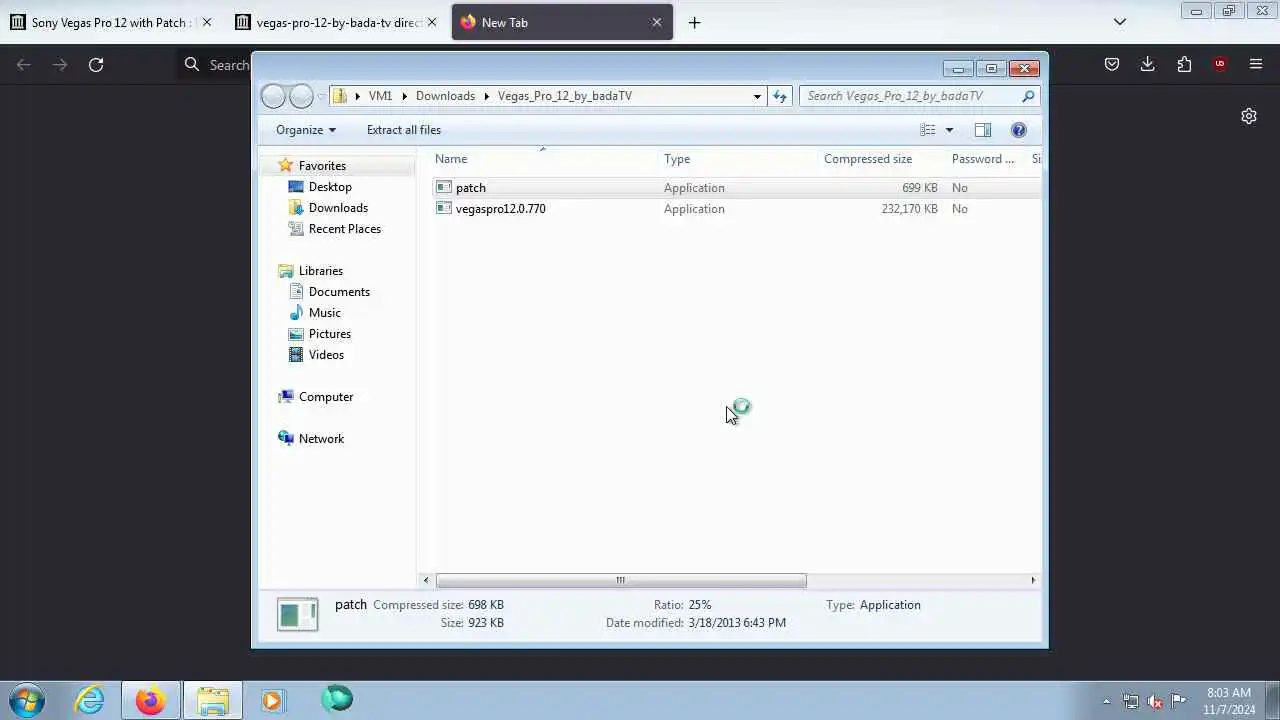Image resolution: width=1280 pixels, height=720 pixels.
Task: Open Firefox downloads panel
Action: coord(1148,65)
